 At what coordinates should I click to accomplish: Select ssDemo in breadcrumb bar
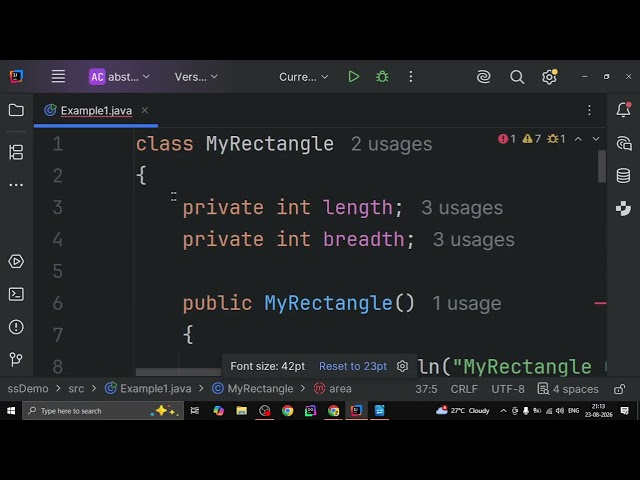click(28, 389)
